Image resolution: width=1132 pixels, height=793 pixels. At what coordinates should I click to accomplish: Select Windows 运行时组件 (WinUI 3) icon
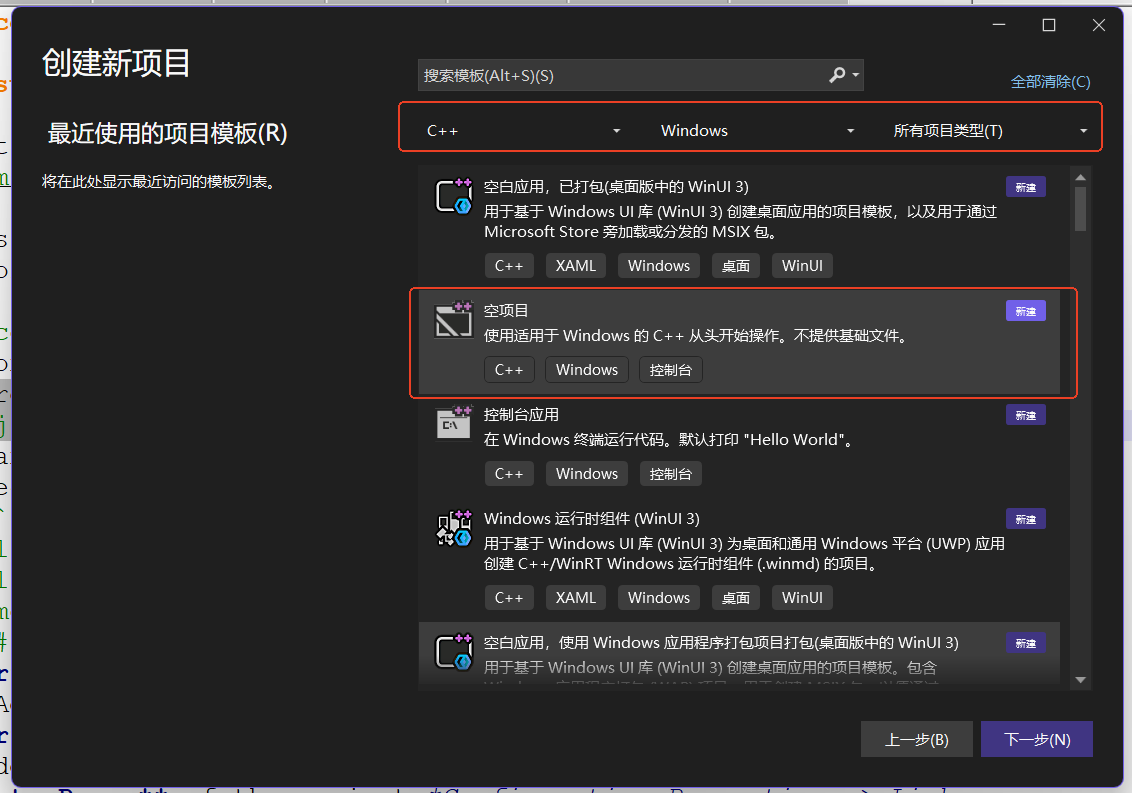453,529
